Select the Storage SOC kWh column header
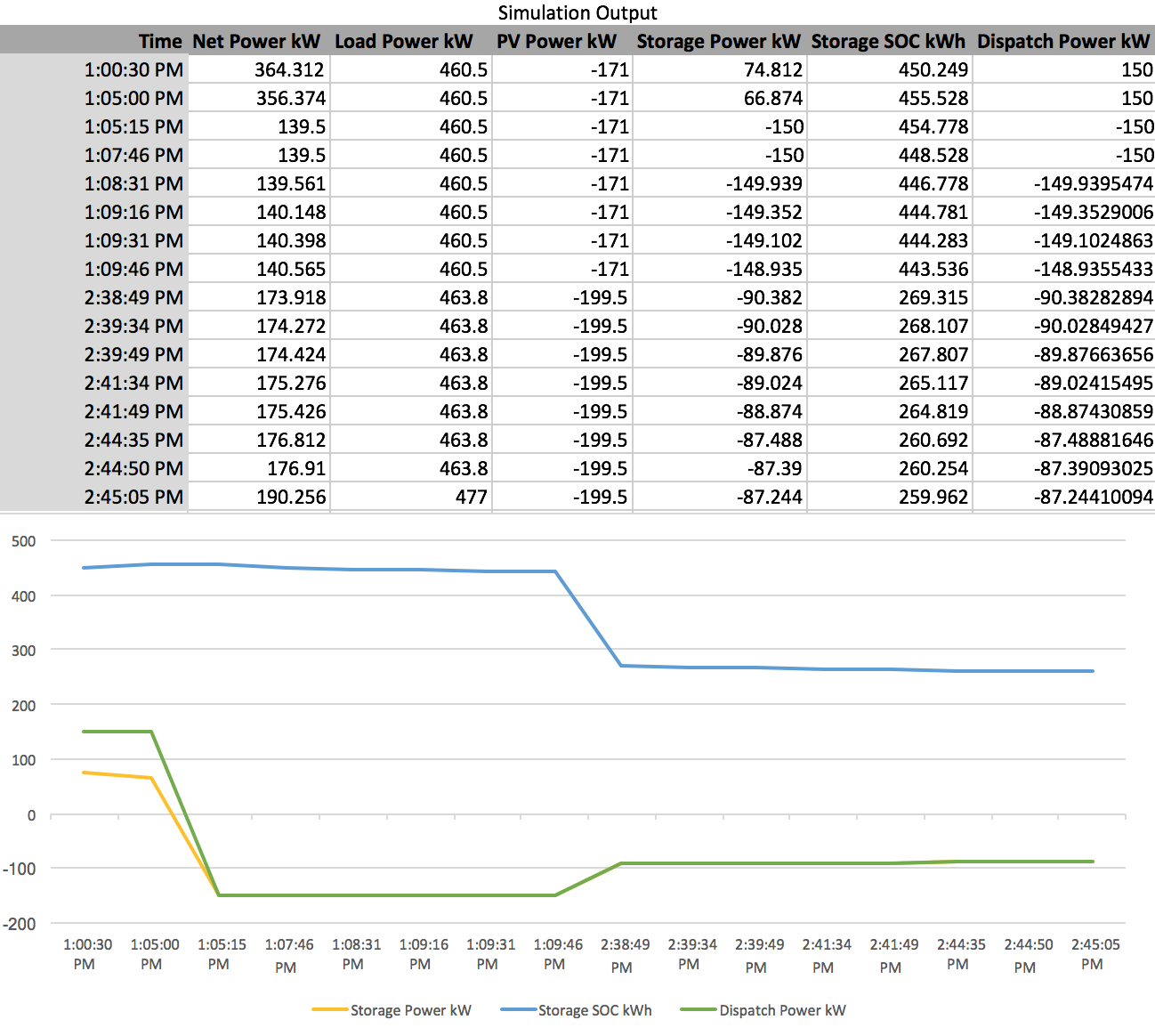The image size is (1155, 1036). pyautogui.click(x=888, y=41)
